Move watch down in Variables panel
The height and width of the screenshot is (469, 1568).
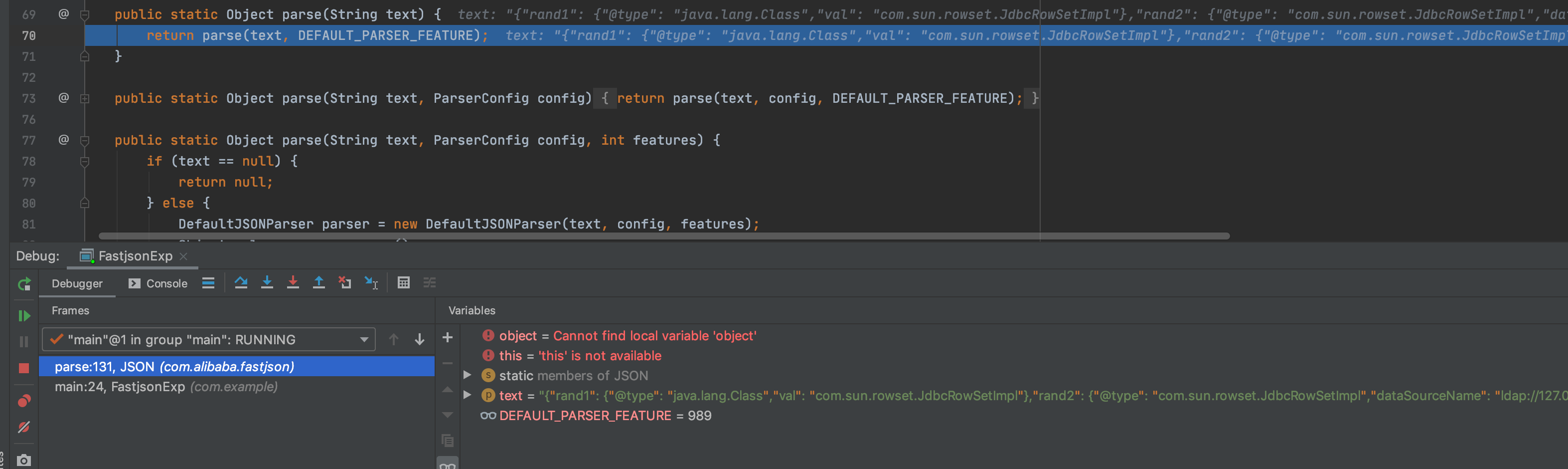(x=448, y=415)
